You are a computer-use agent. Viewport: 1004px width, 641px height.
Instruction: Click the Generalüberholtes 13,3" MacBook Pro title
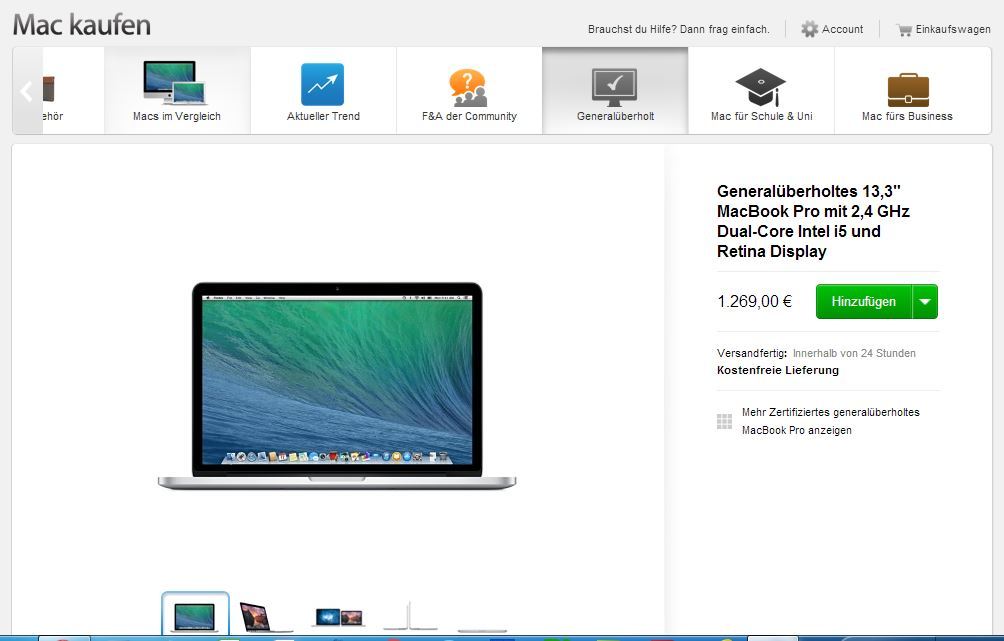coord(813,221)
